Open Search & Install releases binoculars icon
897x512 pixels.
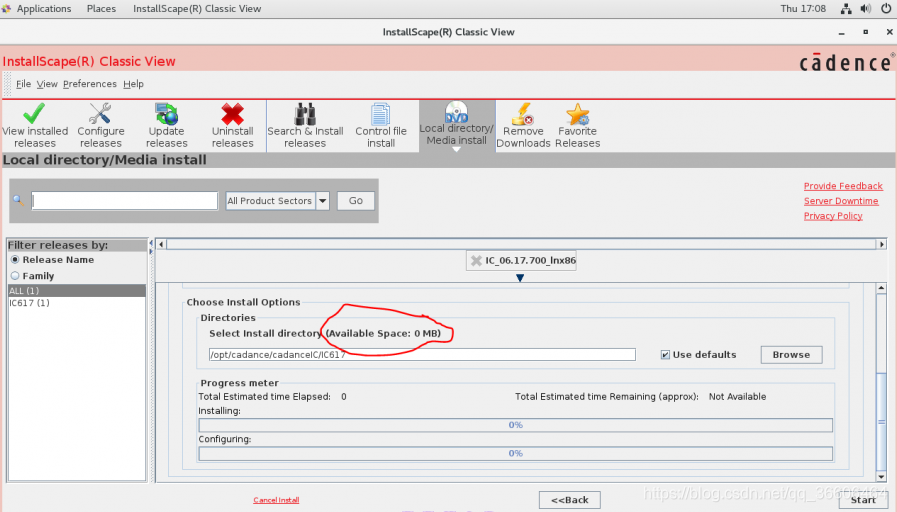point(305,114)
